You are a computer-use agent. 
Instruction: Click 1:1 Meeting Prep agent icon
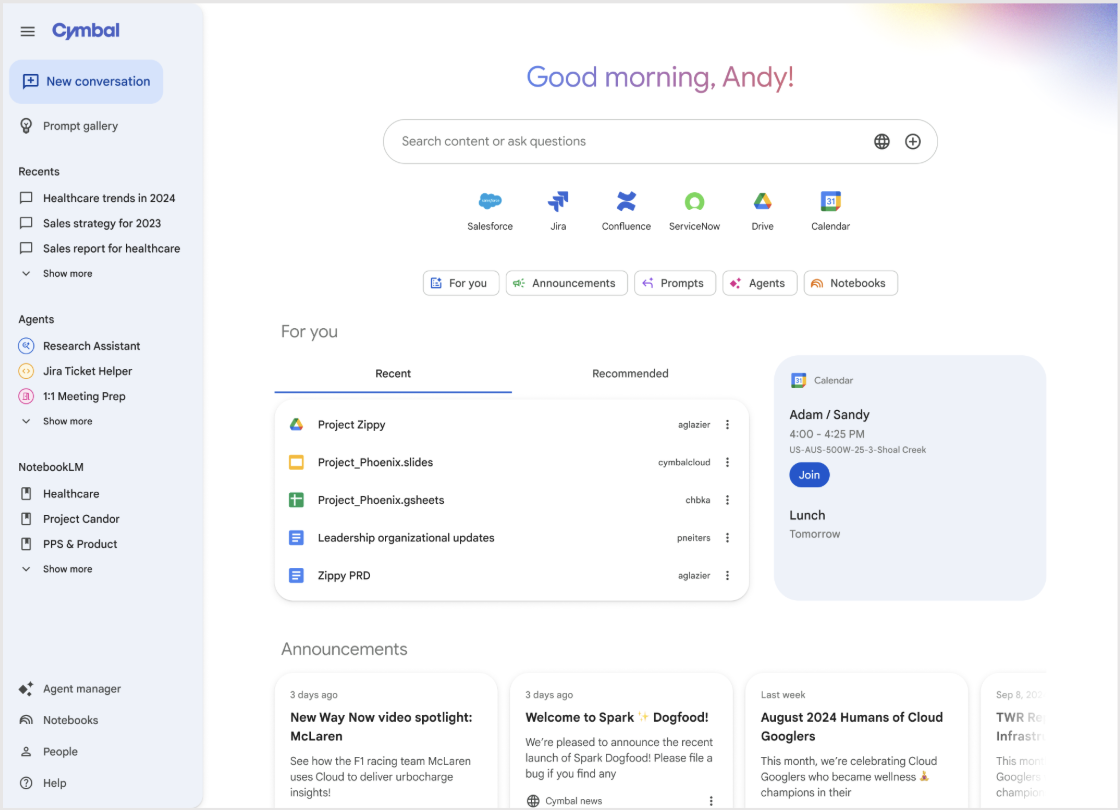click(x=26, y=396)
